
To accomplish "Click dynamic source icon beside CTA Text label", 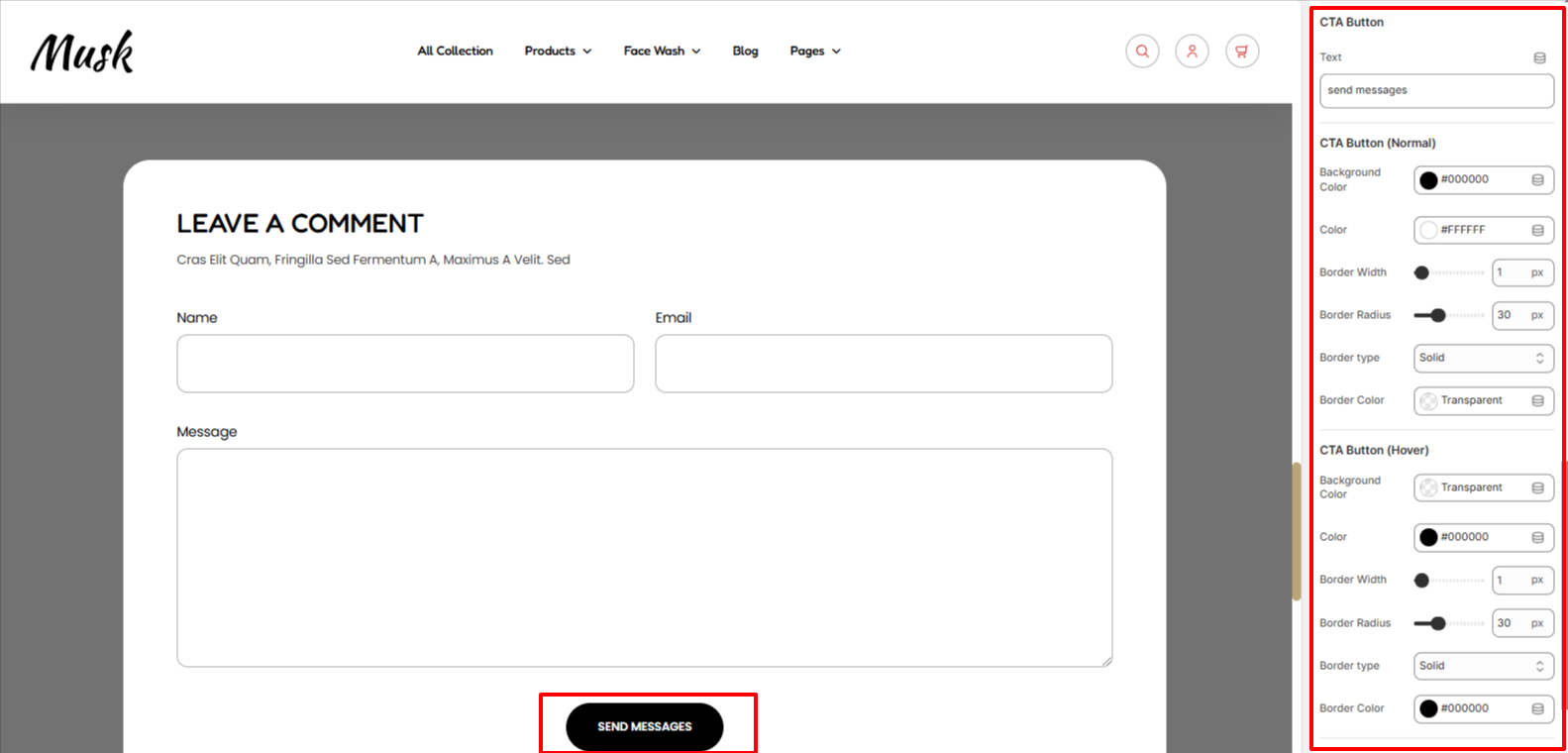I will (x=1539, y=57).
